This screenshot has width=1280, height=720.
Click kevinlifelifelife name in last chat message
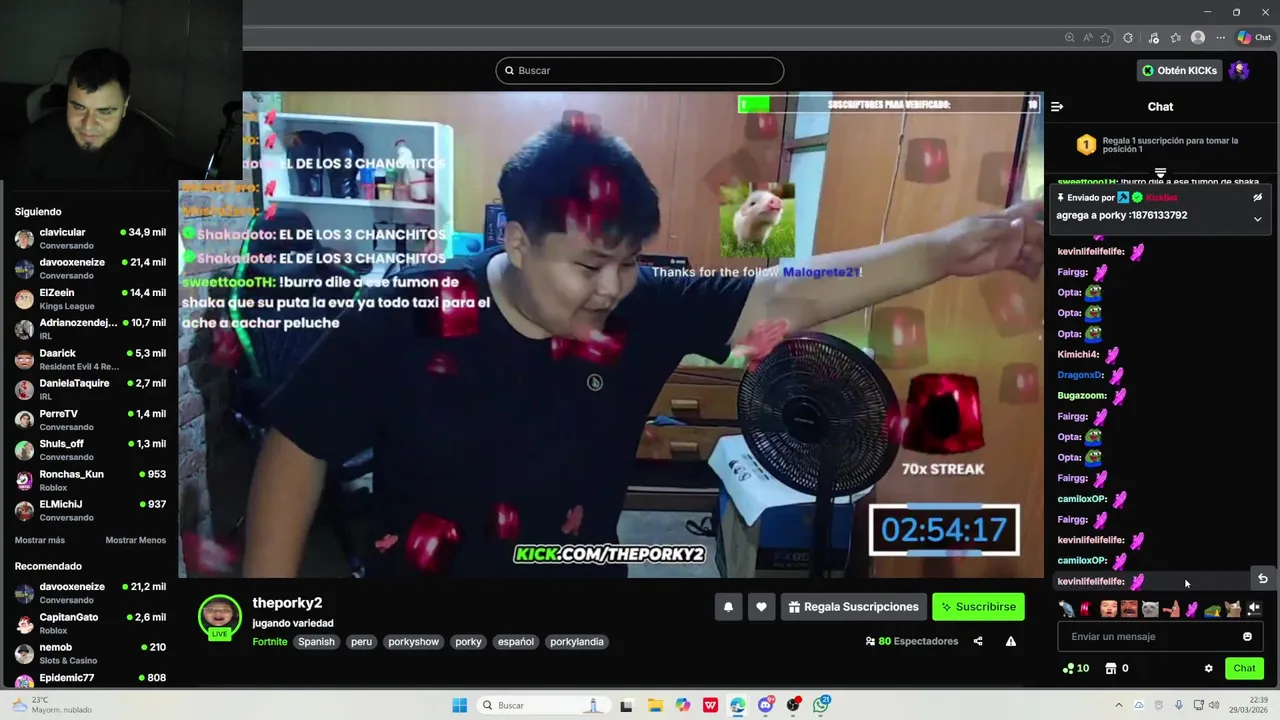(x=1090, y=581)
